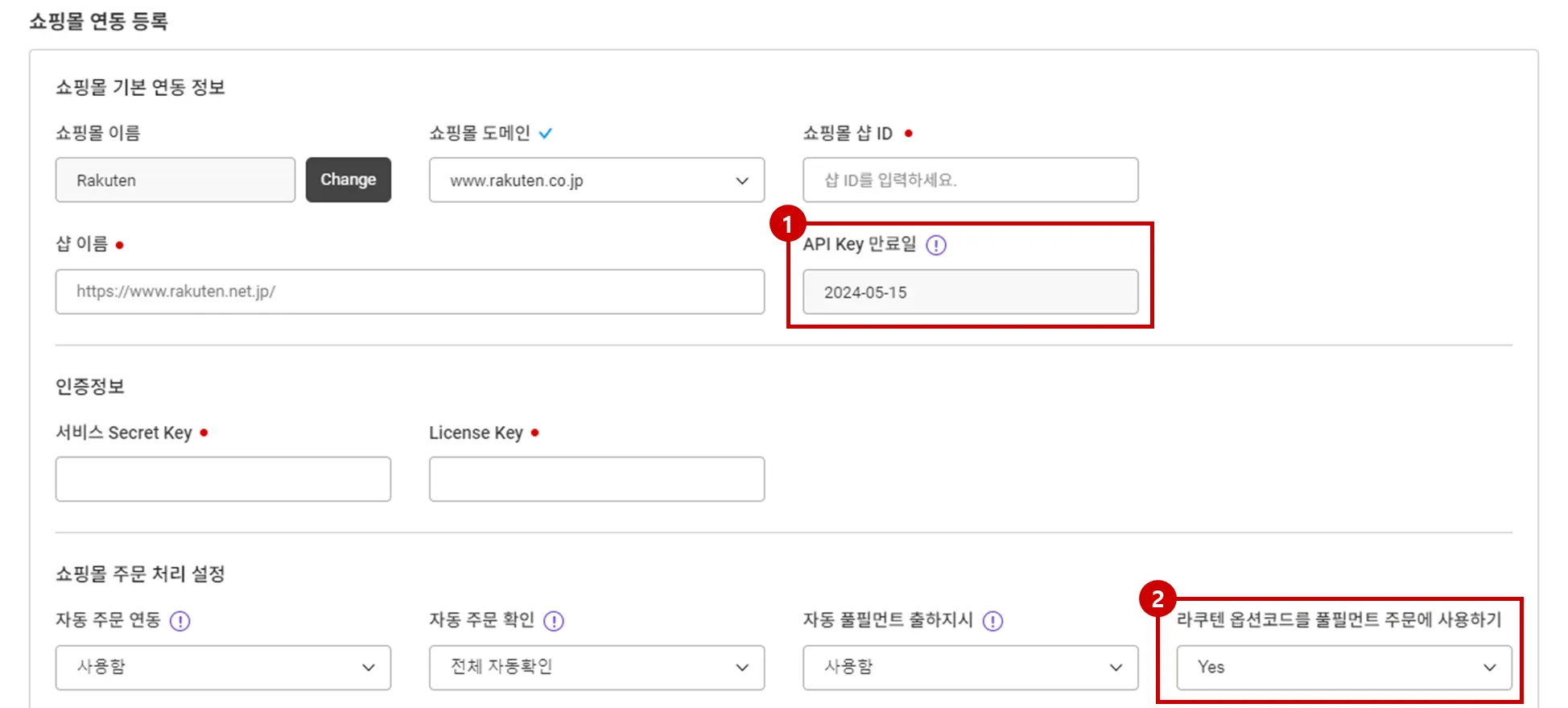Click the blue checkmark next to 쇼핑몰 도메인
The width and height of the screenshot is (1568, 708).
coord(546,134)
